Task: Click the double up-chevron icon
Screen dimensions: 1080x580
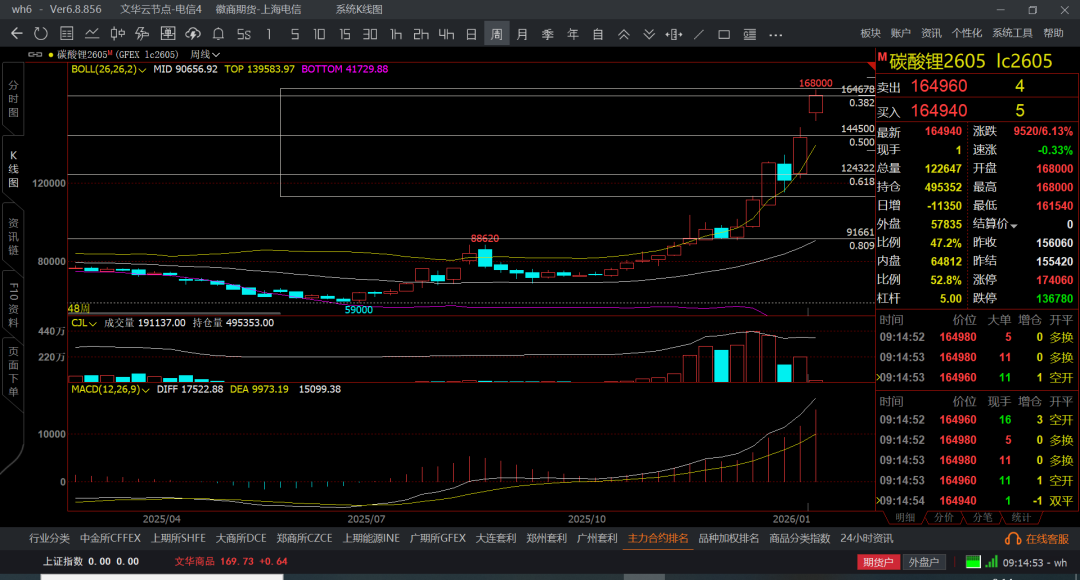Action: [623, 33]
